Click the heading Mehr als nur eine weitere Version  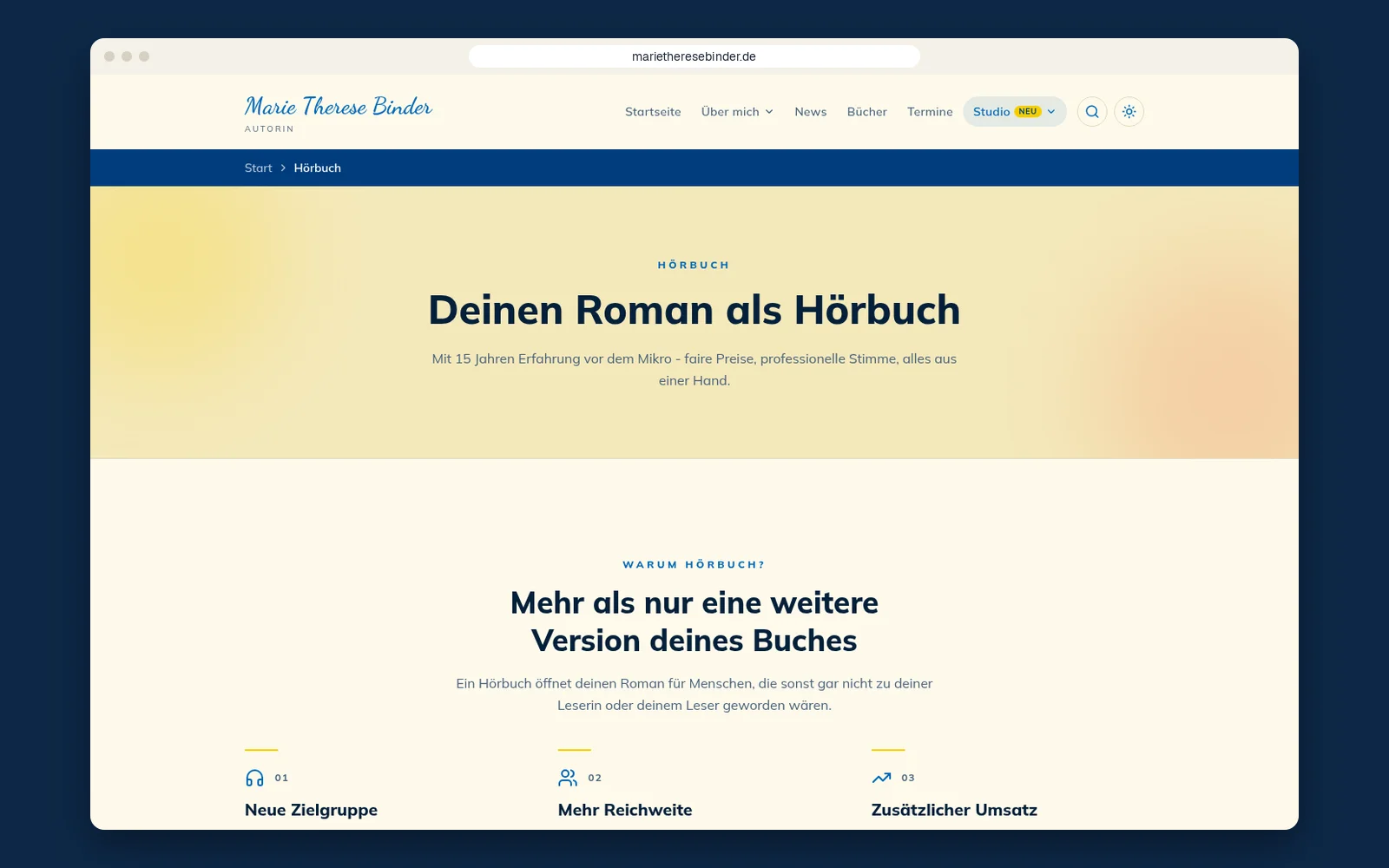point(694,621)
